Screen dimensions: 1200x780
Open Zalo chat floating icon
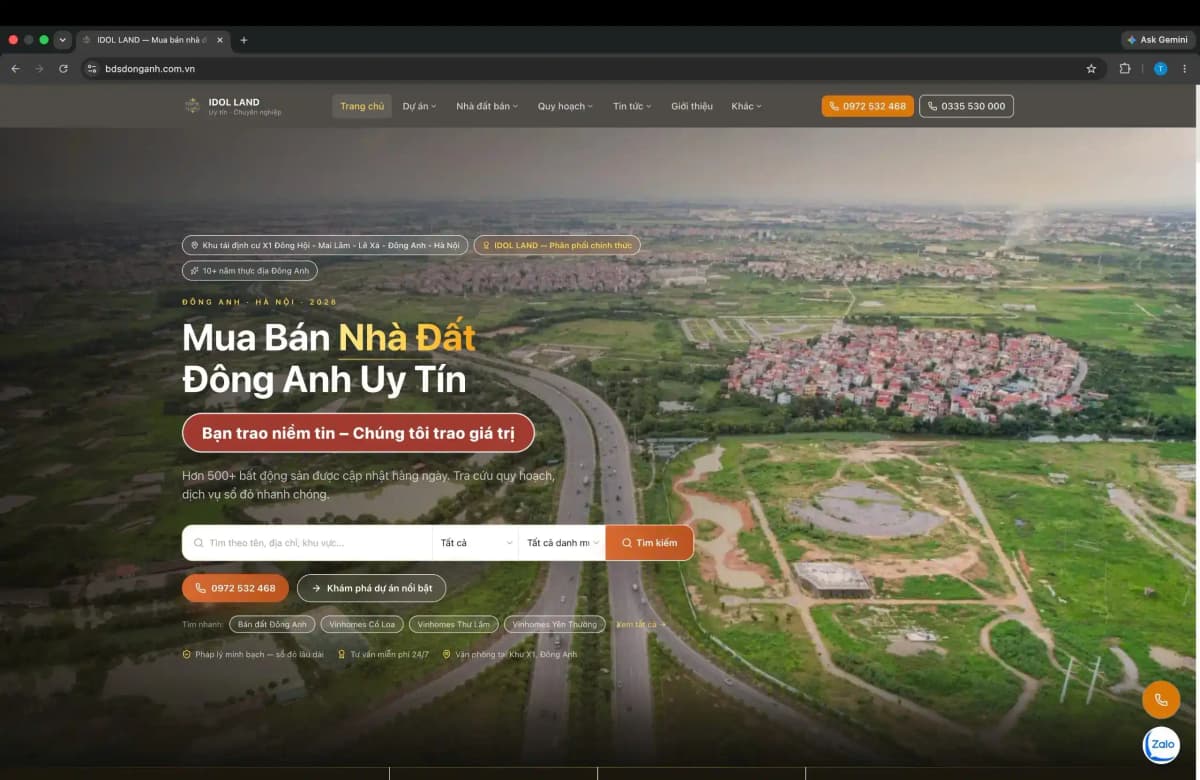pos(1161,745)
